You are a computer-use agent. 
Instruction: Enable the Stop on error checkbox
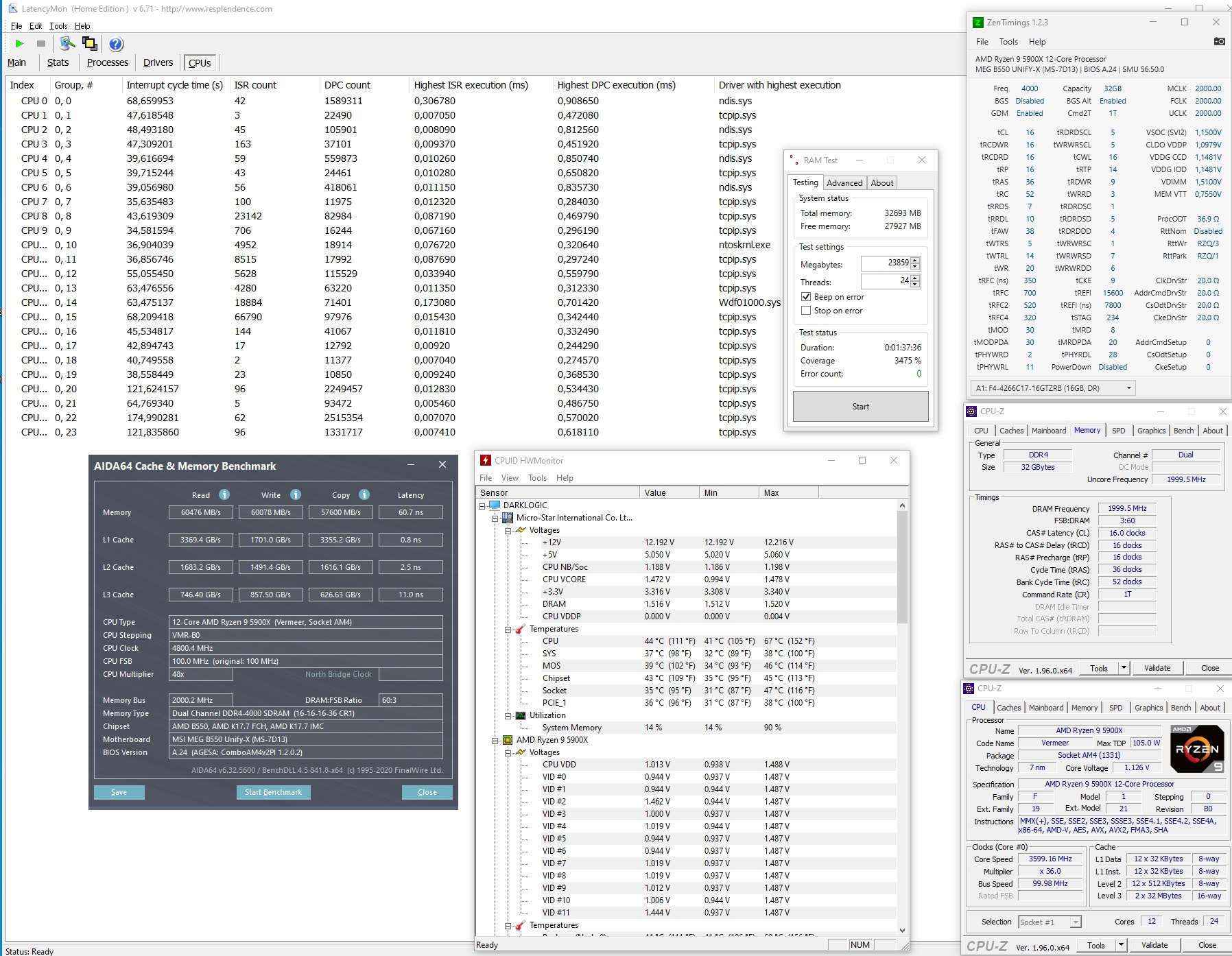tap(806, 311)
